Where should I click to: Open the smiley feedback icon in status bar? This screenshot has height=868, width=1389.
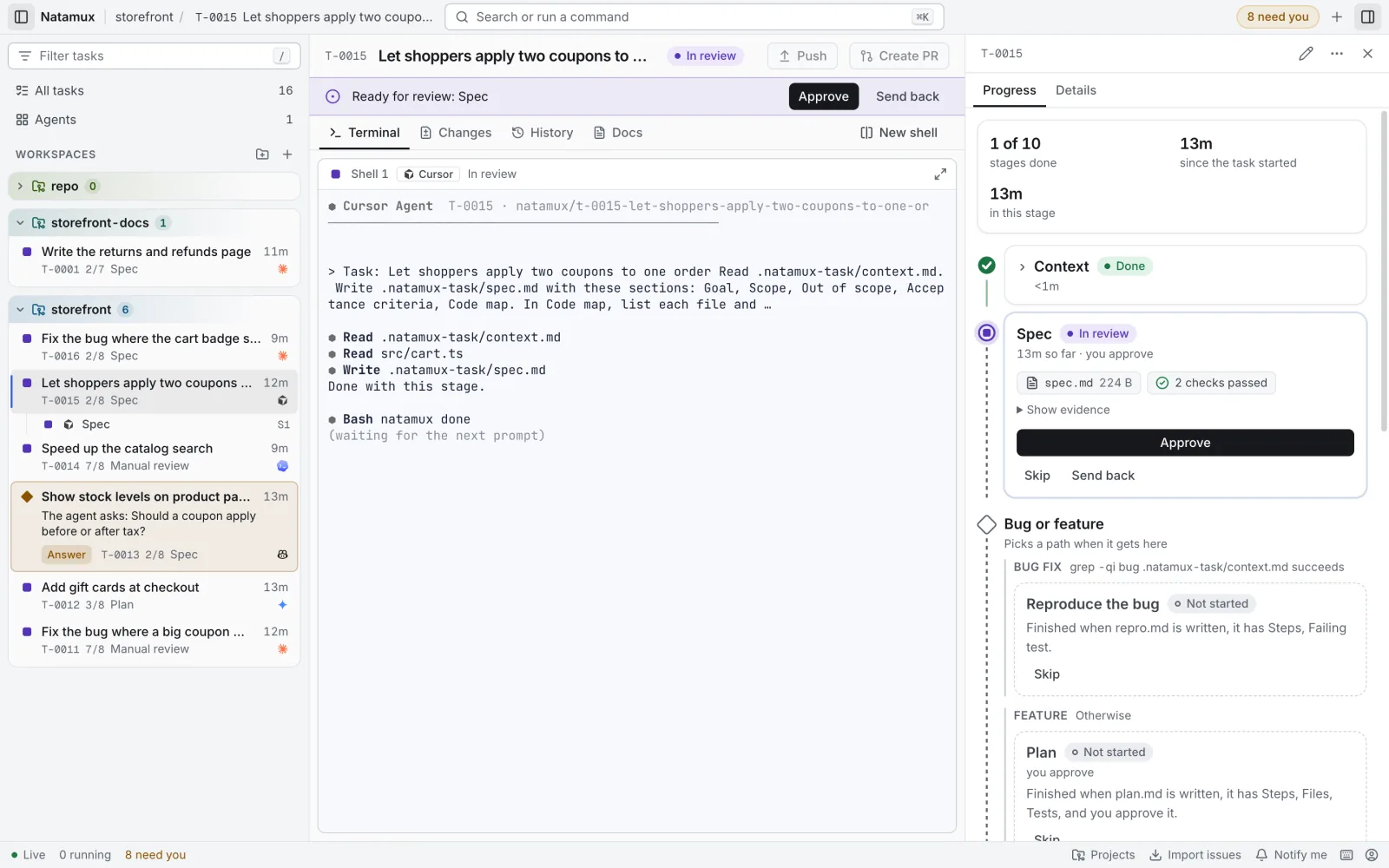(1372, 855)
